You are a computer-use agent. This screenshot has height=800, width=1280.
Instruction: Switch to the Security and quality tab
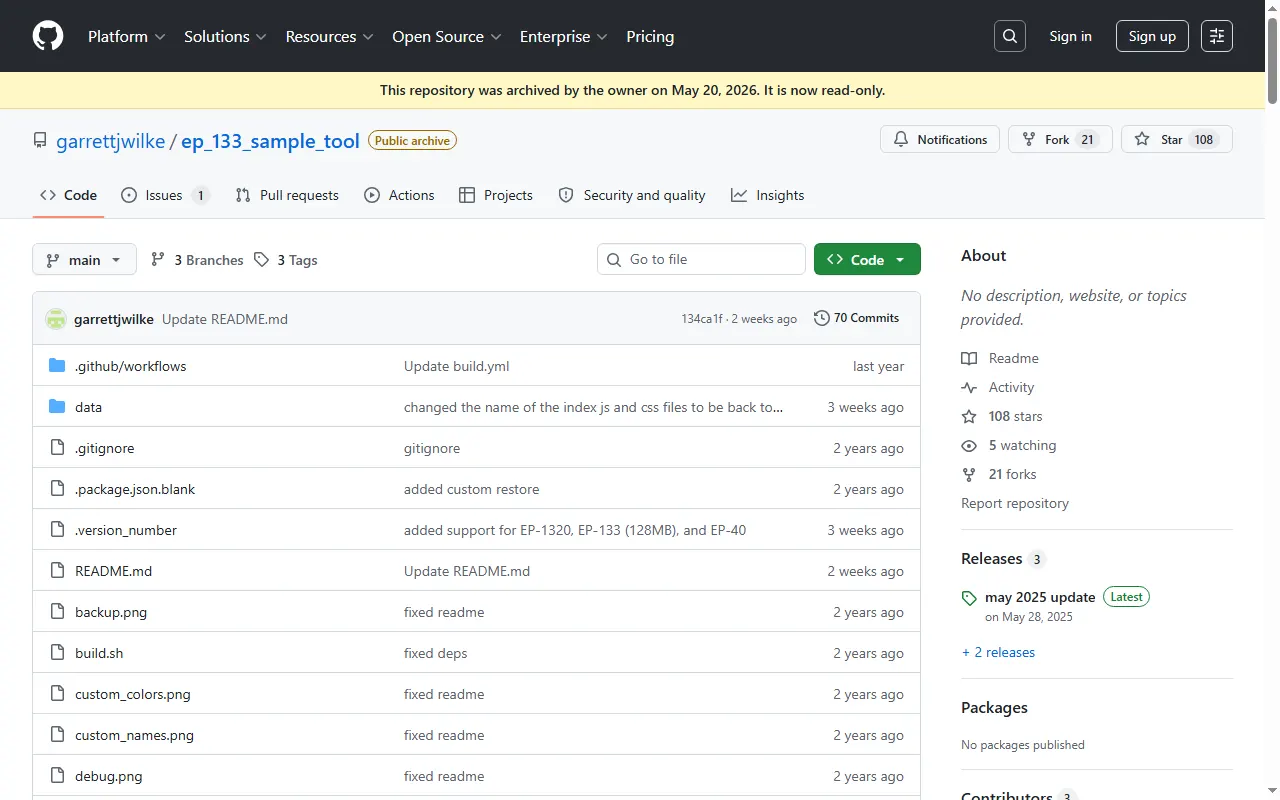632,195
